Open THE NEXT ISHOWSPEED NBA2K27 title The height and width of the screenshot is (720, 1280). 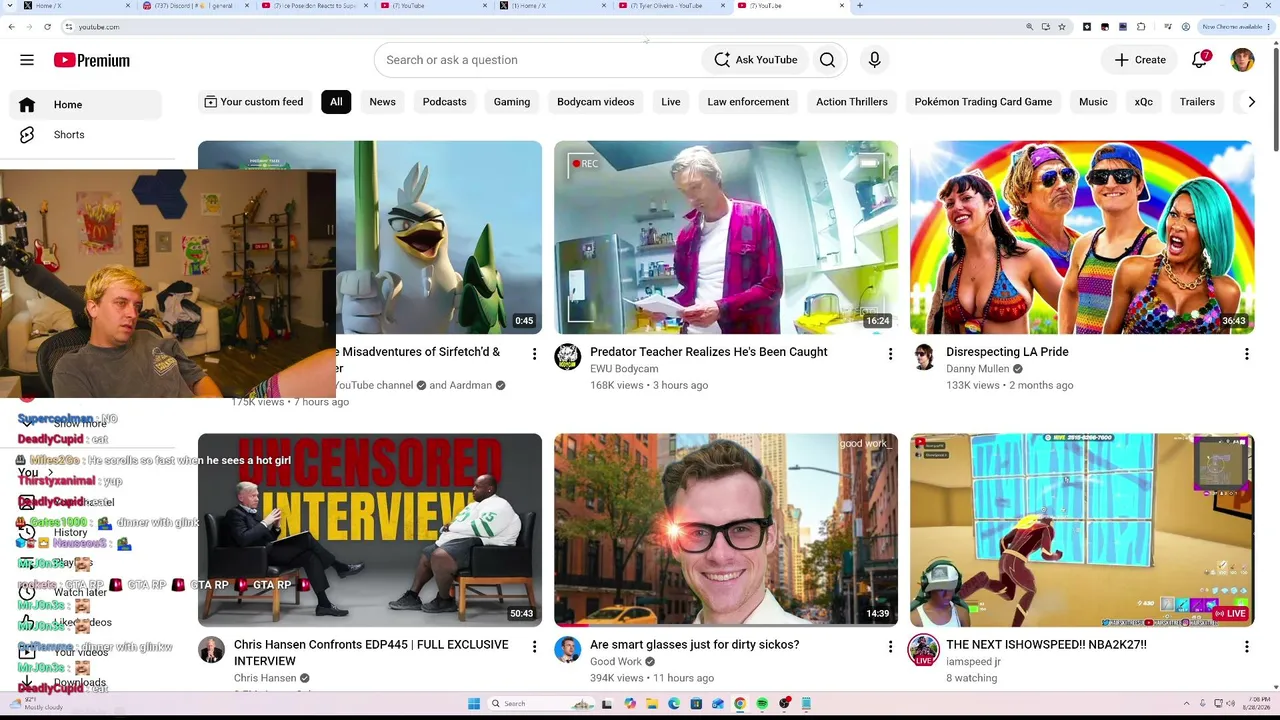(1046, 645)
